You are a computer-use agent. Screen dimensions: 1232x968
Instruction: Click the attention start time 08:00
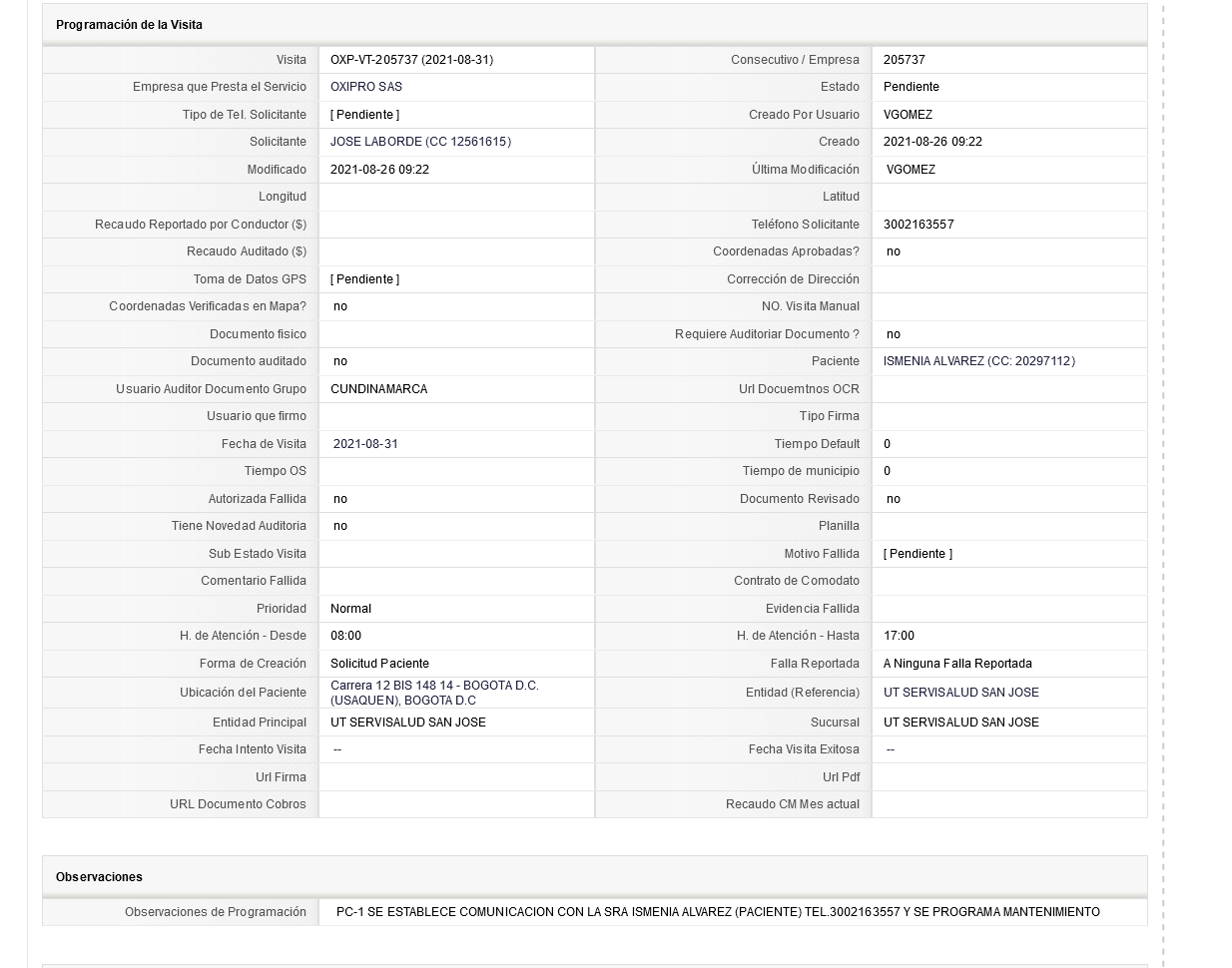[345, 636]
